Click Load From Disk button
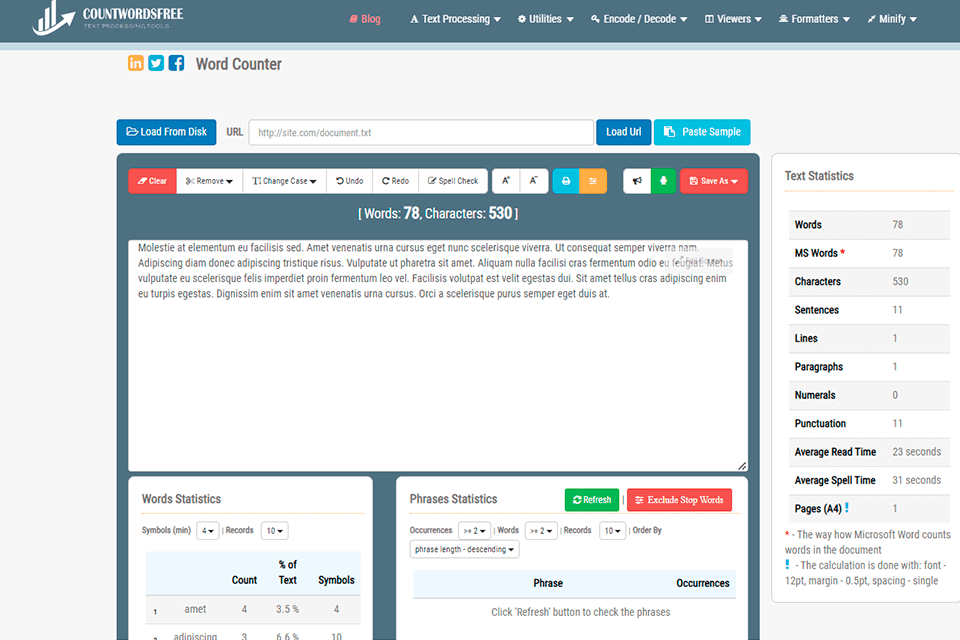Viewport: 960px width, 640px height. tap(167, 132)
